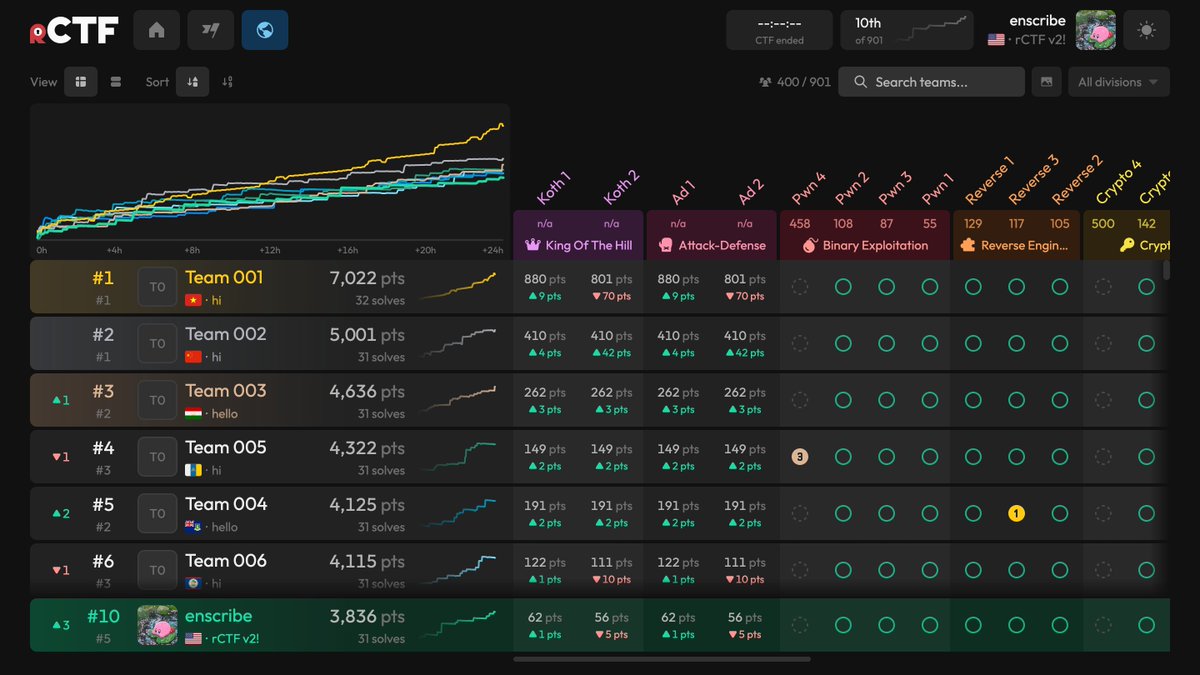Open Team 001 team link
The image size is (1200, 675).
point(224,278)
